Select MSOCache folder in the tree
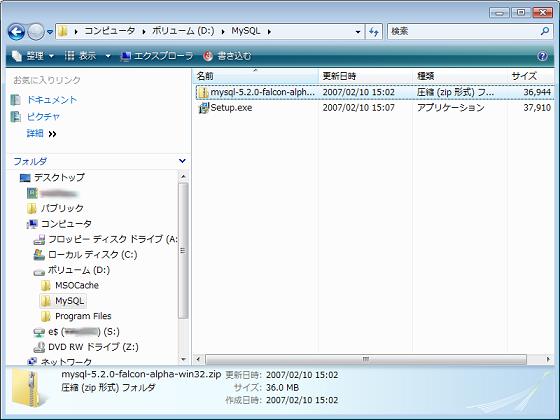 pos(77,285)
